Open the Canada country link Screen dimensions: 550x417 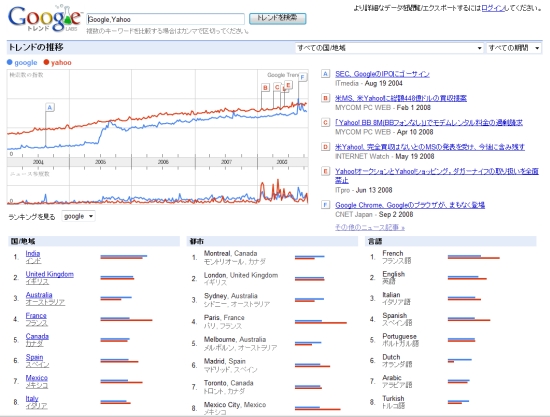pos(37,336)
